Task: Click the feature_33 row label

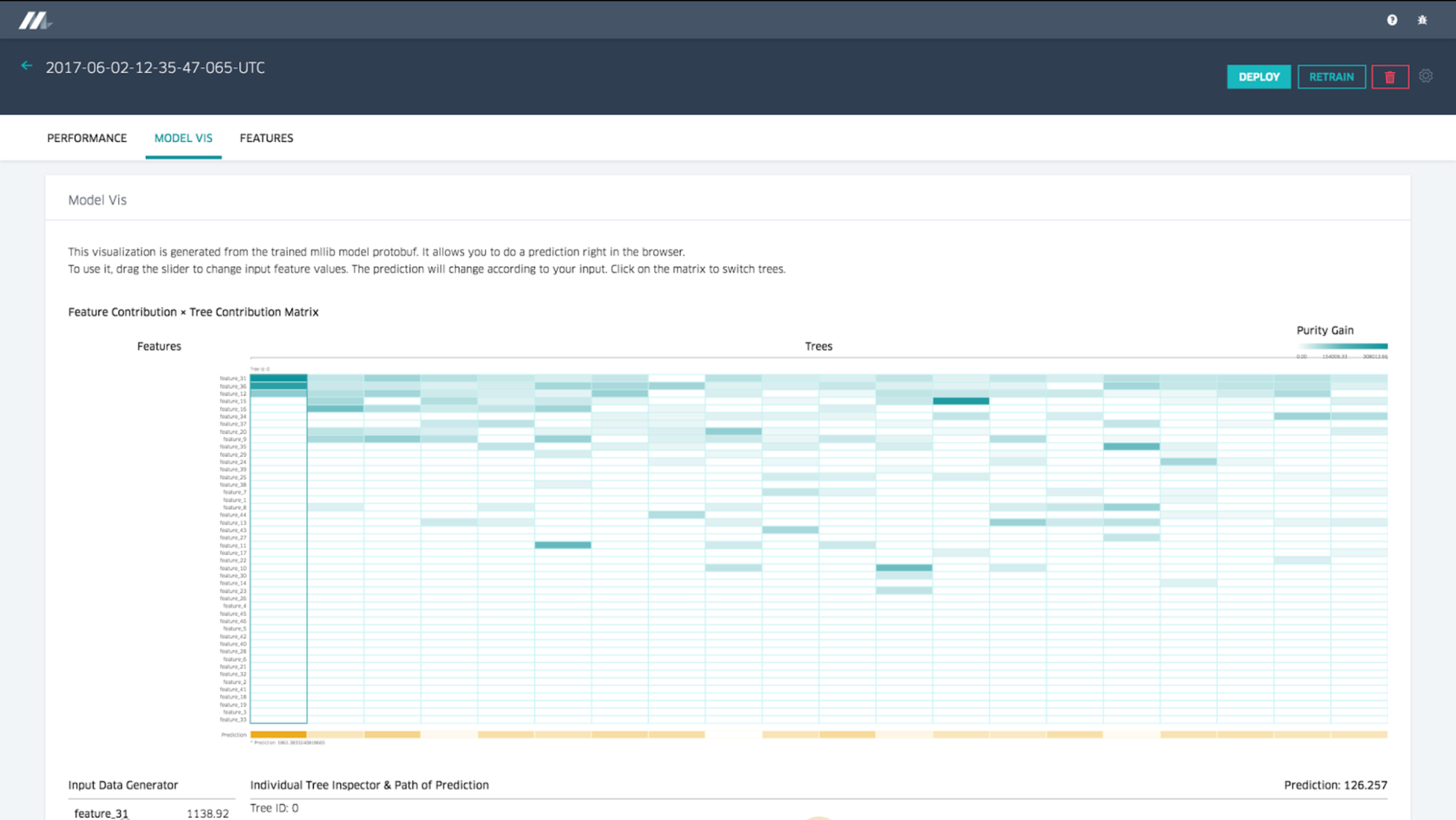Action: (x=233, y=720)
